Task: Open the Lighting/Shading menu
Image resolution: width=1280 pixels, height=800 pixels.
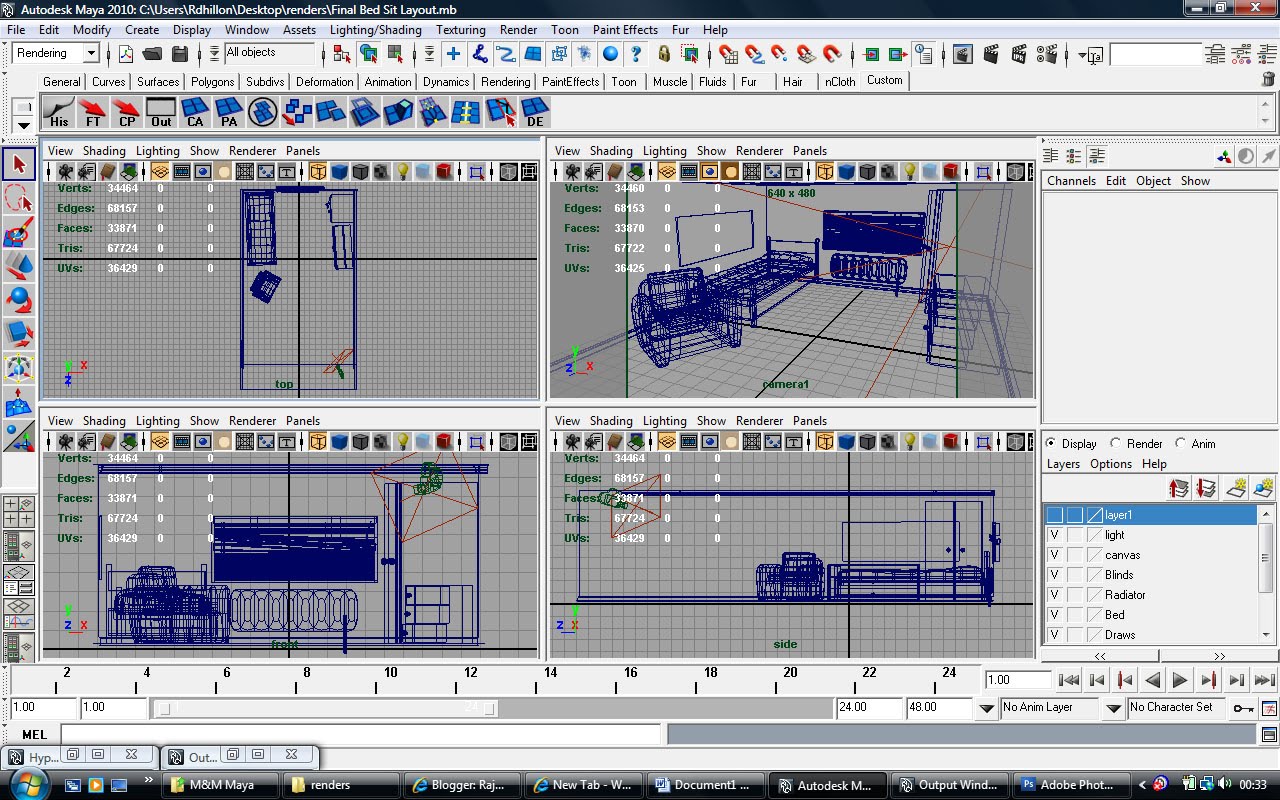Action: [x=376, y=30]
